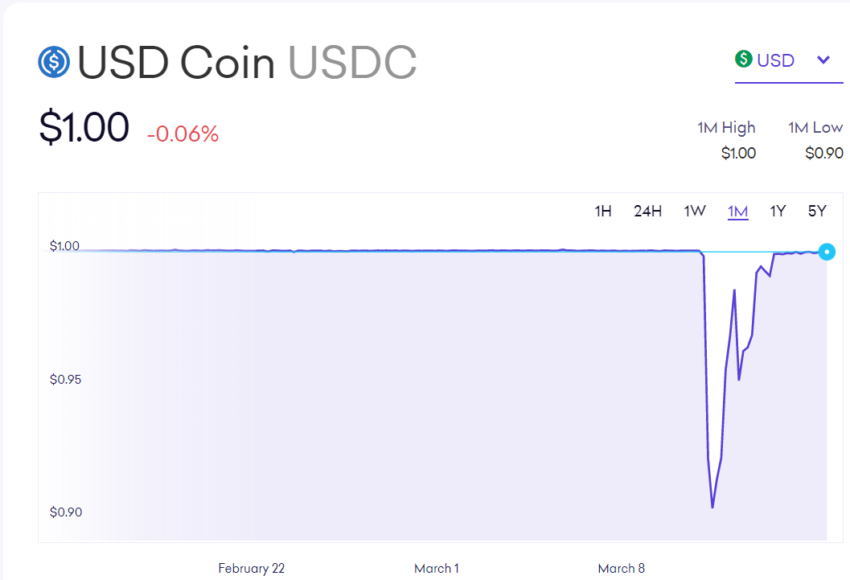Click the USDC ticker symbol
Screen dimensions: 850x580
[x=352, y=63]
